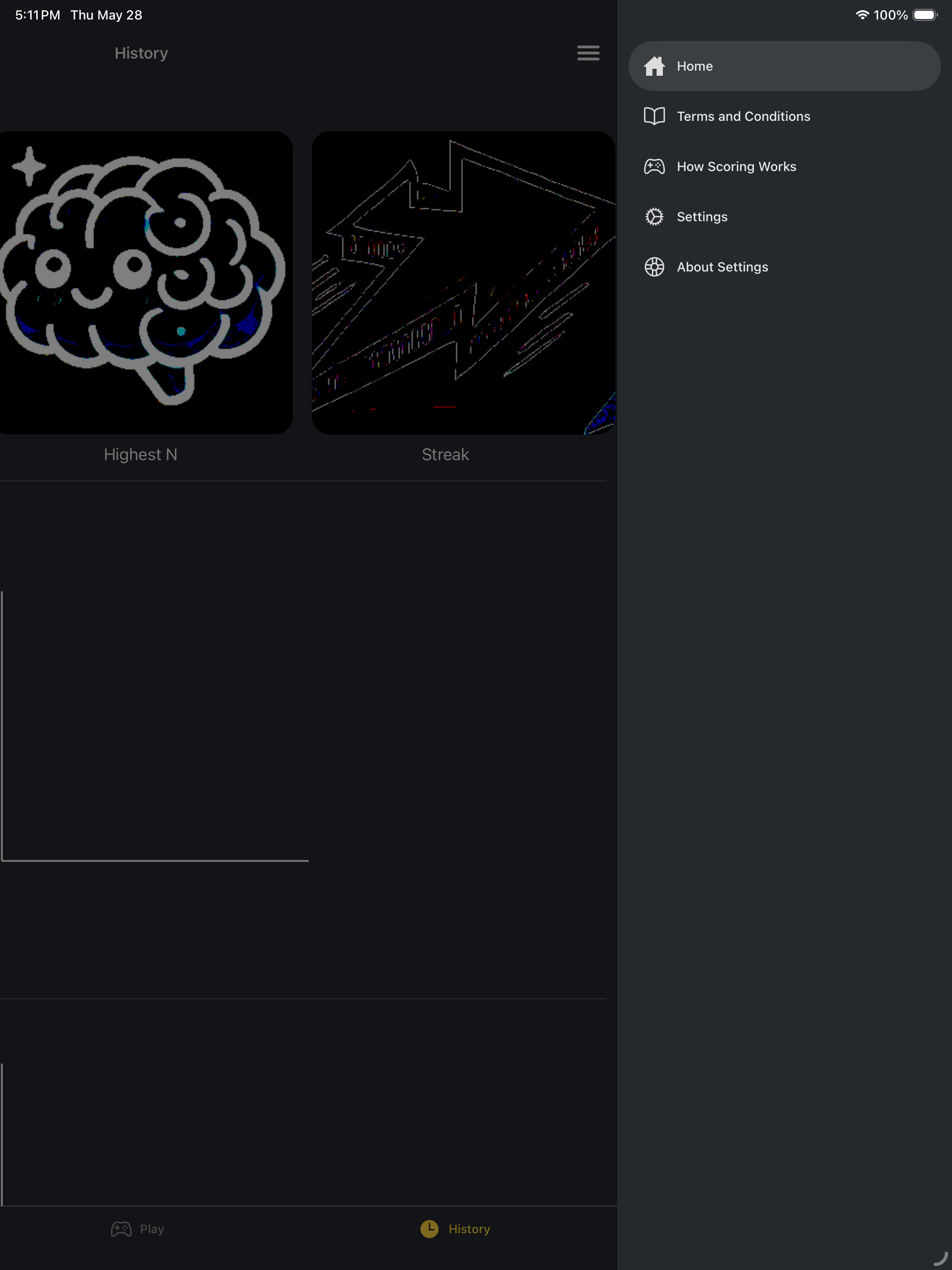Image resolution: width=952 pixels, height=1270 pixels.
Task: Open Terms and Conditions menu item
Action: click(784, 116)
